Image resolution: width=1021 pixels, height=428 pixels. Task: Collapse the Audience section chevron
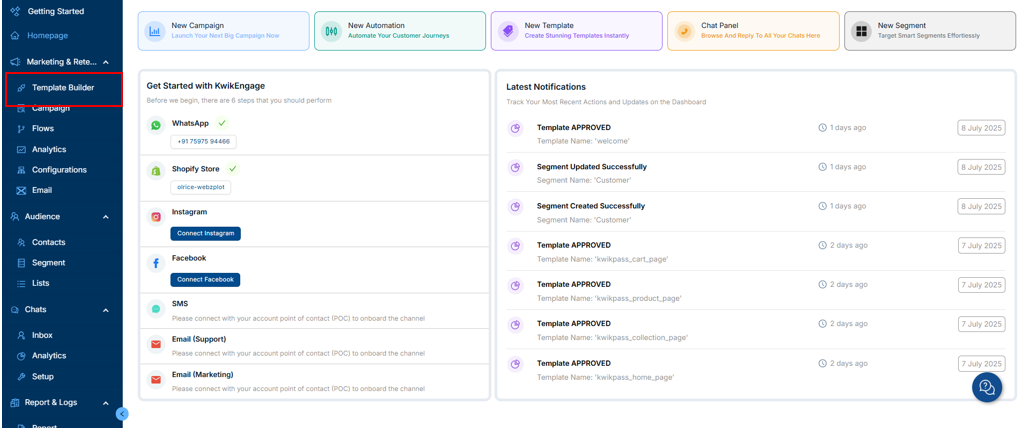click(106, 217)
